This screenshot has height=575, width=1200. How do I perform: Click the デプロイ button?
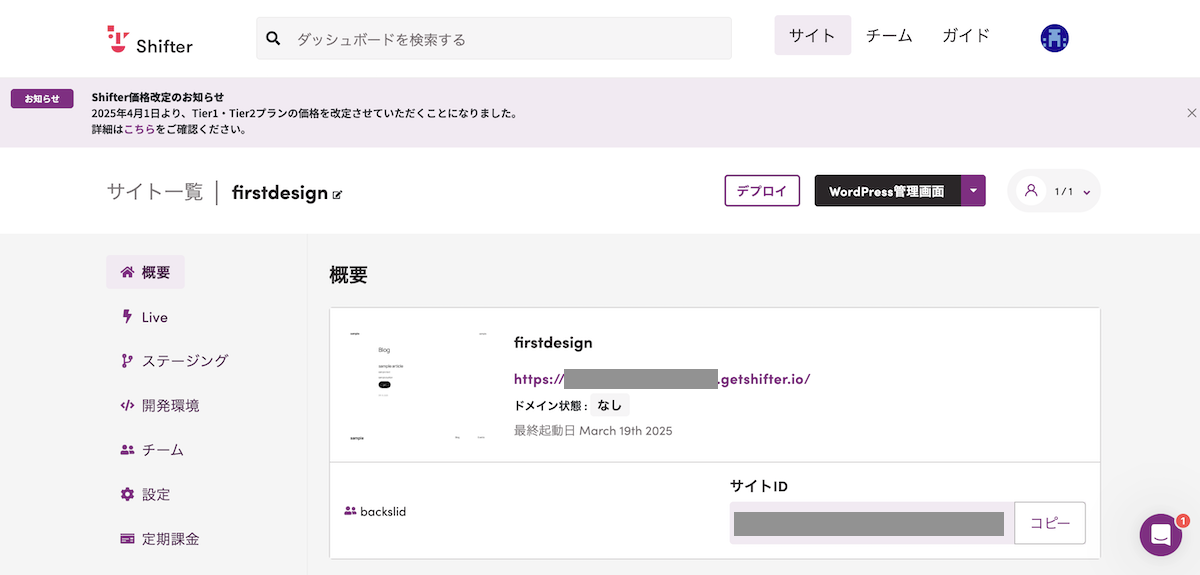[x=762, y=191]
